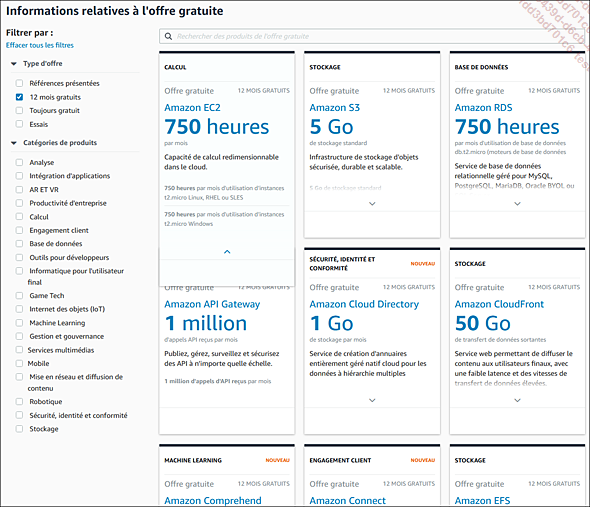
Task: Click the 1 Go figure on Cloud Directory card
Action: [x=331, y=323]
